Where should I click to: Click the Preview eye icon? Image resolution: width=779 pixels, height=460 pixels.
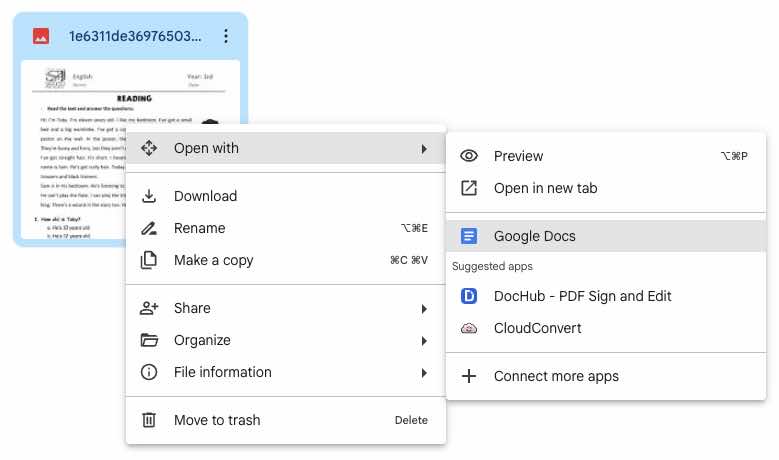[469, 156]
